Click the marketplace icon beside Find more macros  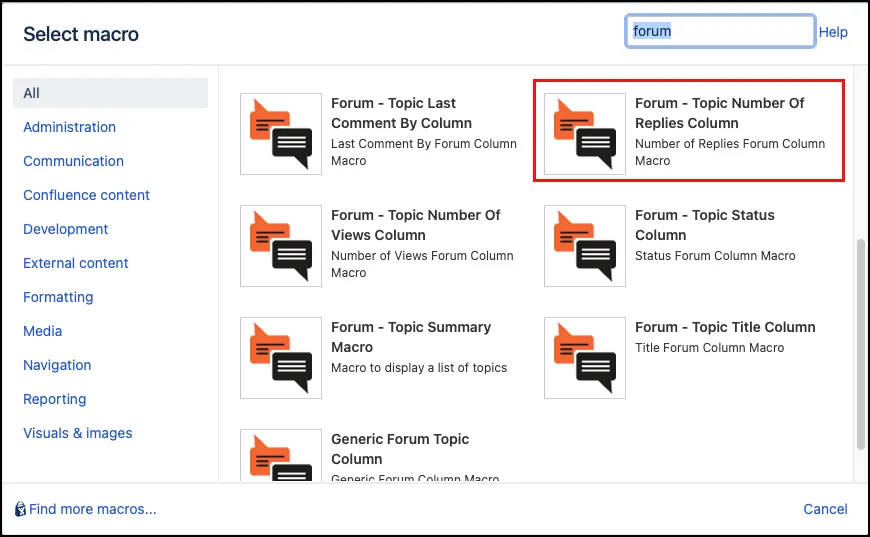(x=20, y=509)
